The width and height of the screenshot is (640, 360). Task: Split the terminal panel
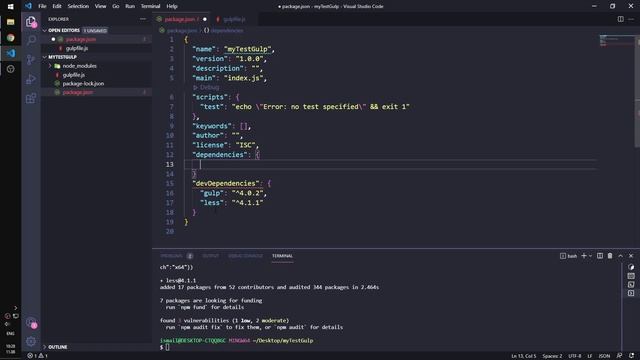pyautogui.click(x=600, y=256)
